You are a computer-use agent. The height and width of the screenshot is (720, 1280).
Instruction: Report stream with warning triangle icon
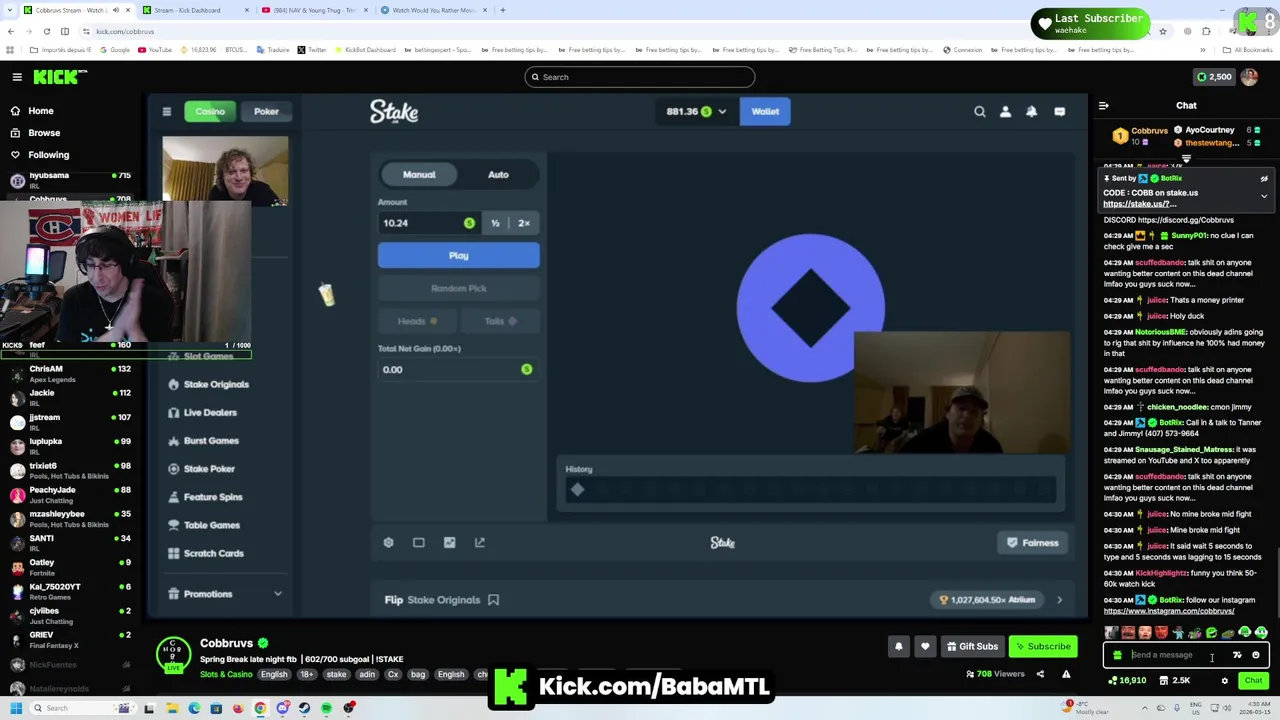point(1066,674)
